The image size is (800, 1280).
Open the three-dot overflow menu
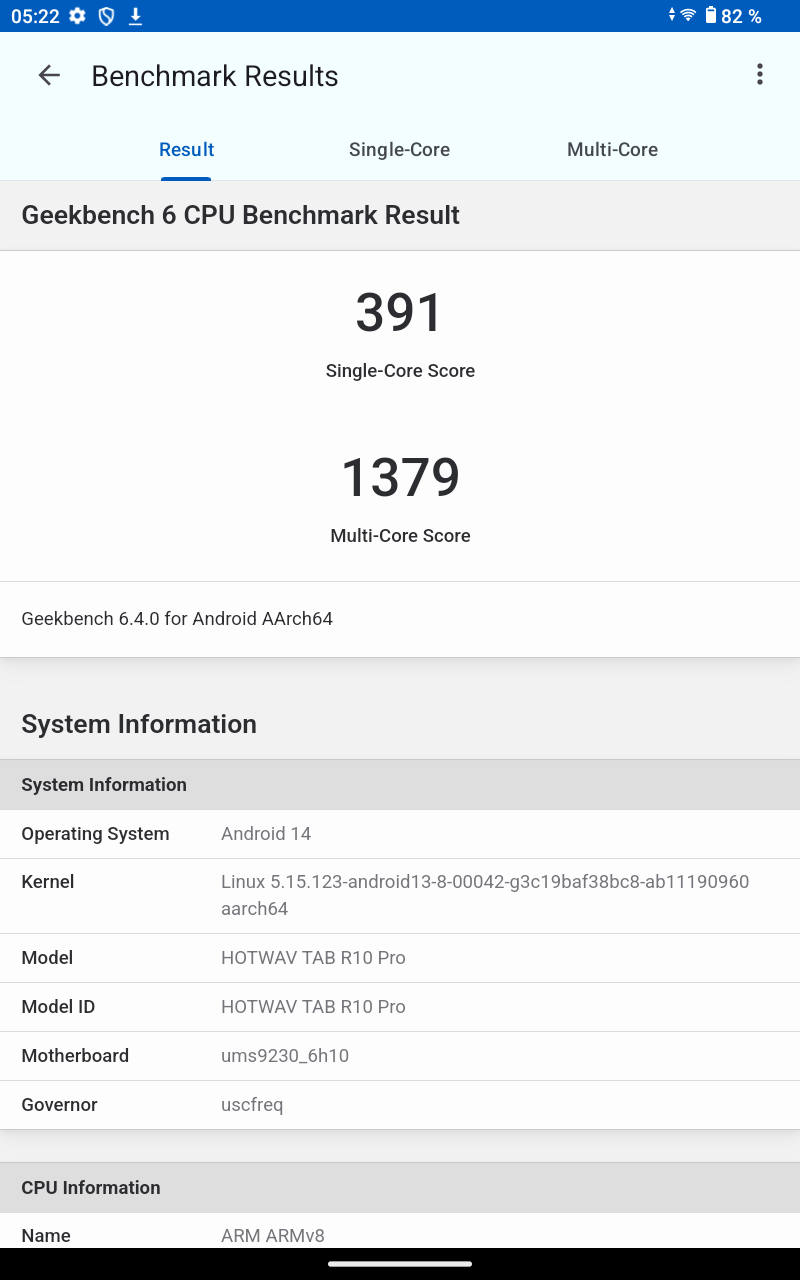tap(759, 75)
